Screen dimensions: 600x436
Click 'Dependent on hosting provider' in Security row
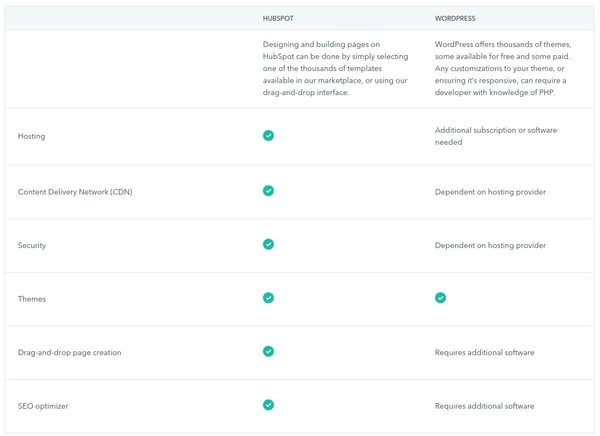(x=490, y=245)
